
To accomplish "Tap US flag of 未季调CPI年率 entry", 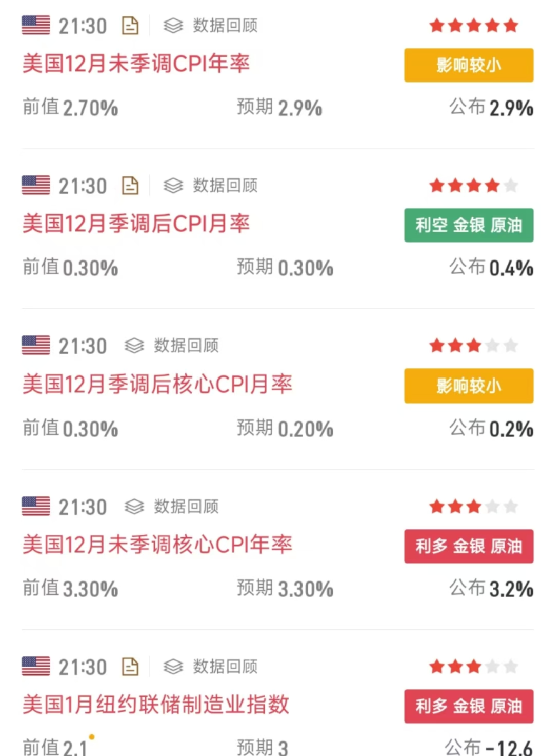I will 36,25.
